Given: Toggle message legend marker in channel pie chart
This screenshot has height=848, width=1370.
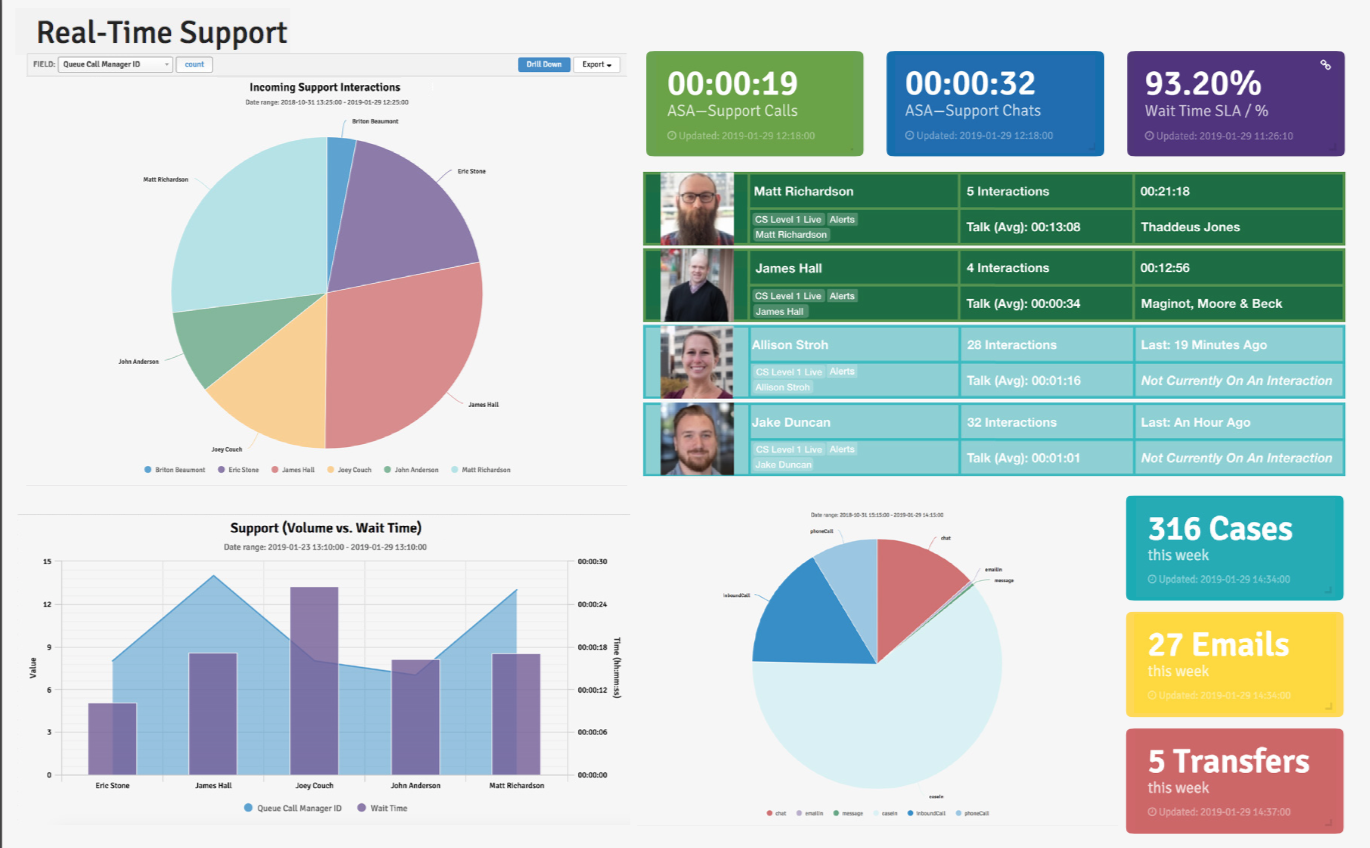Looking at the screenshot, I should [x=836, y=813].
